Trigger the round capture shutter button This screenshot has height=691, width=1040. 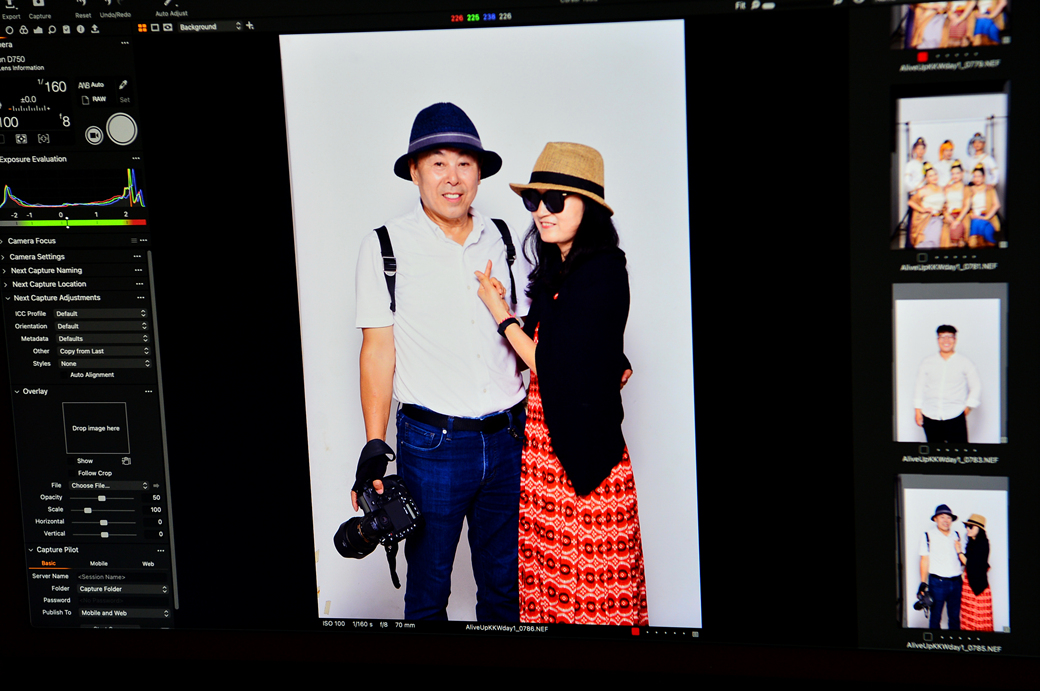tap(122, 129)
